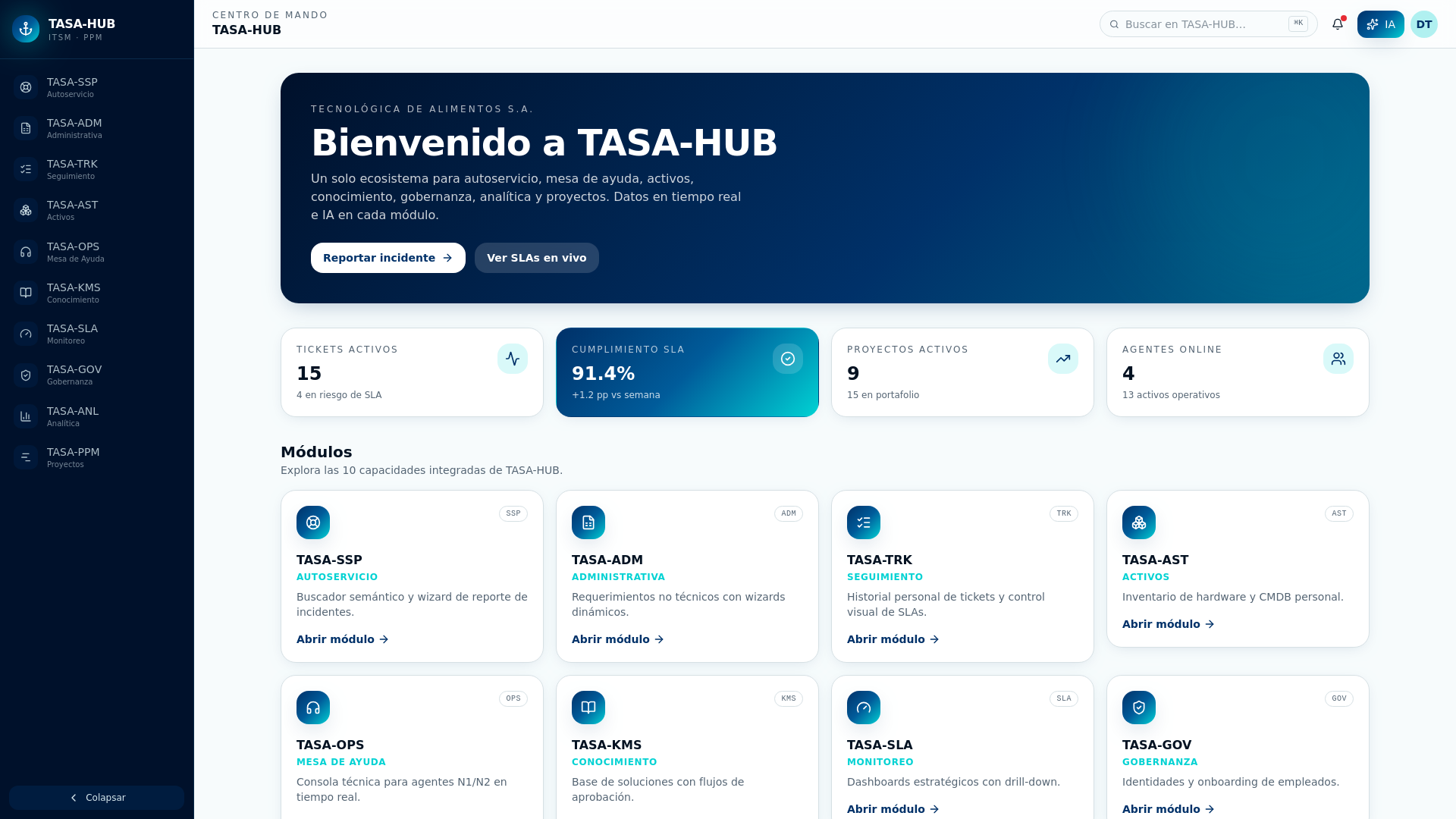Open Abrir módulo link on the TASA-SLA card
Viewport: 1456px width, 819px height.
pyautogui.click(x=893, y=809)
